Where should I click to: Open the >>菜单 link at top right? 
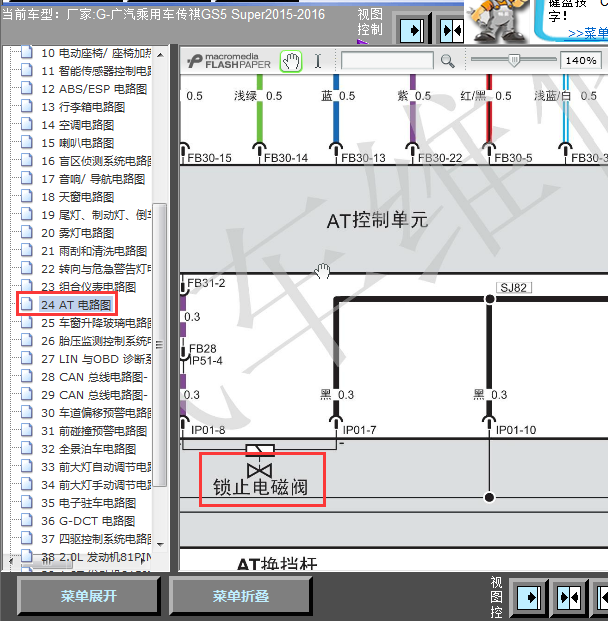pyautogui.click(x=588, y=32)
